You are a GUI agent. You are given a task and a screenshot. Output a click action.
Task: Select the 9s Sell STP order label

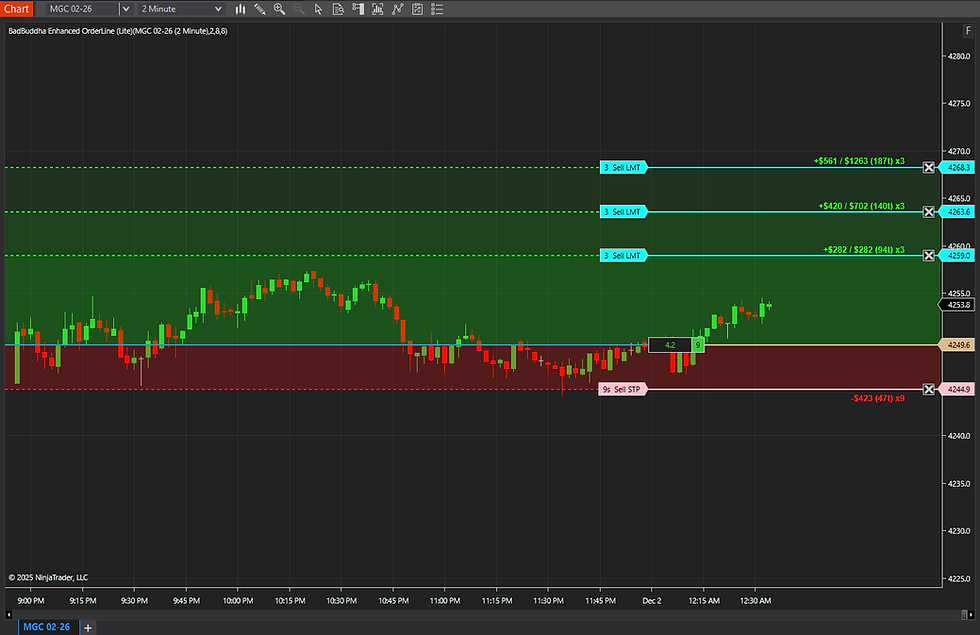[x=622, y=389]
